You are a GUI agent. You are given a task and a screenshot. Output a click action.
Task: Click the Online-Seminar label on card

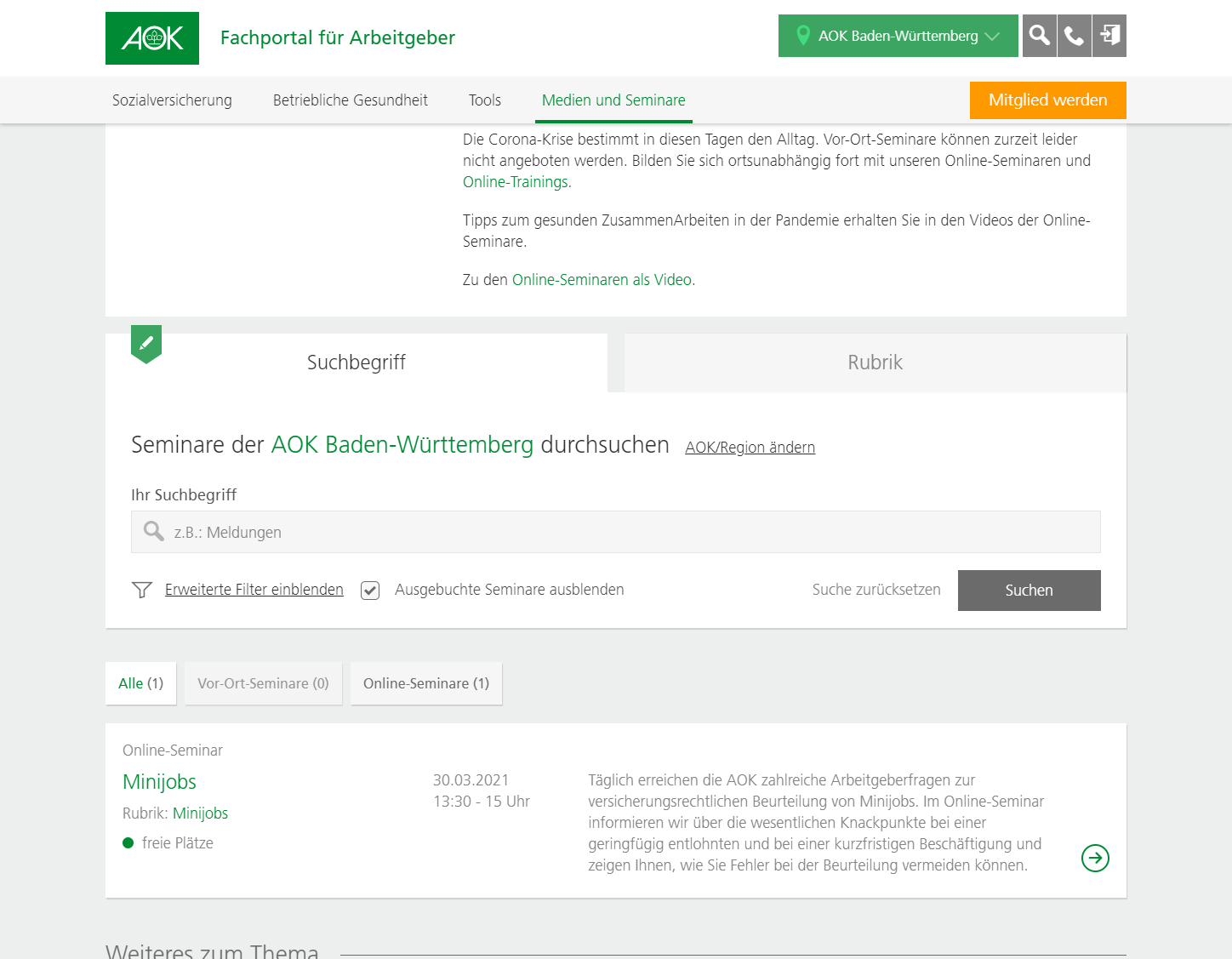tap(173, 751)
